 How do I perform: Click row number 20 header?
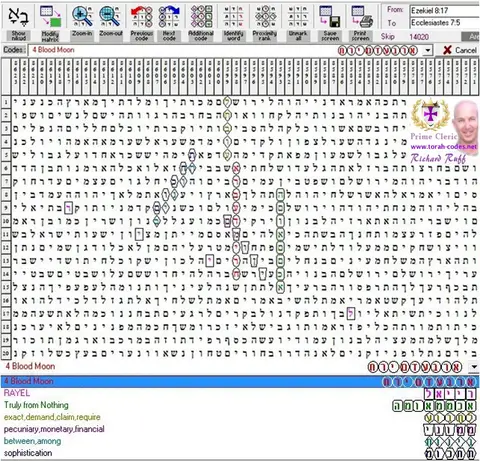(6, 353)
